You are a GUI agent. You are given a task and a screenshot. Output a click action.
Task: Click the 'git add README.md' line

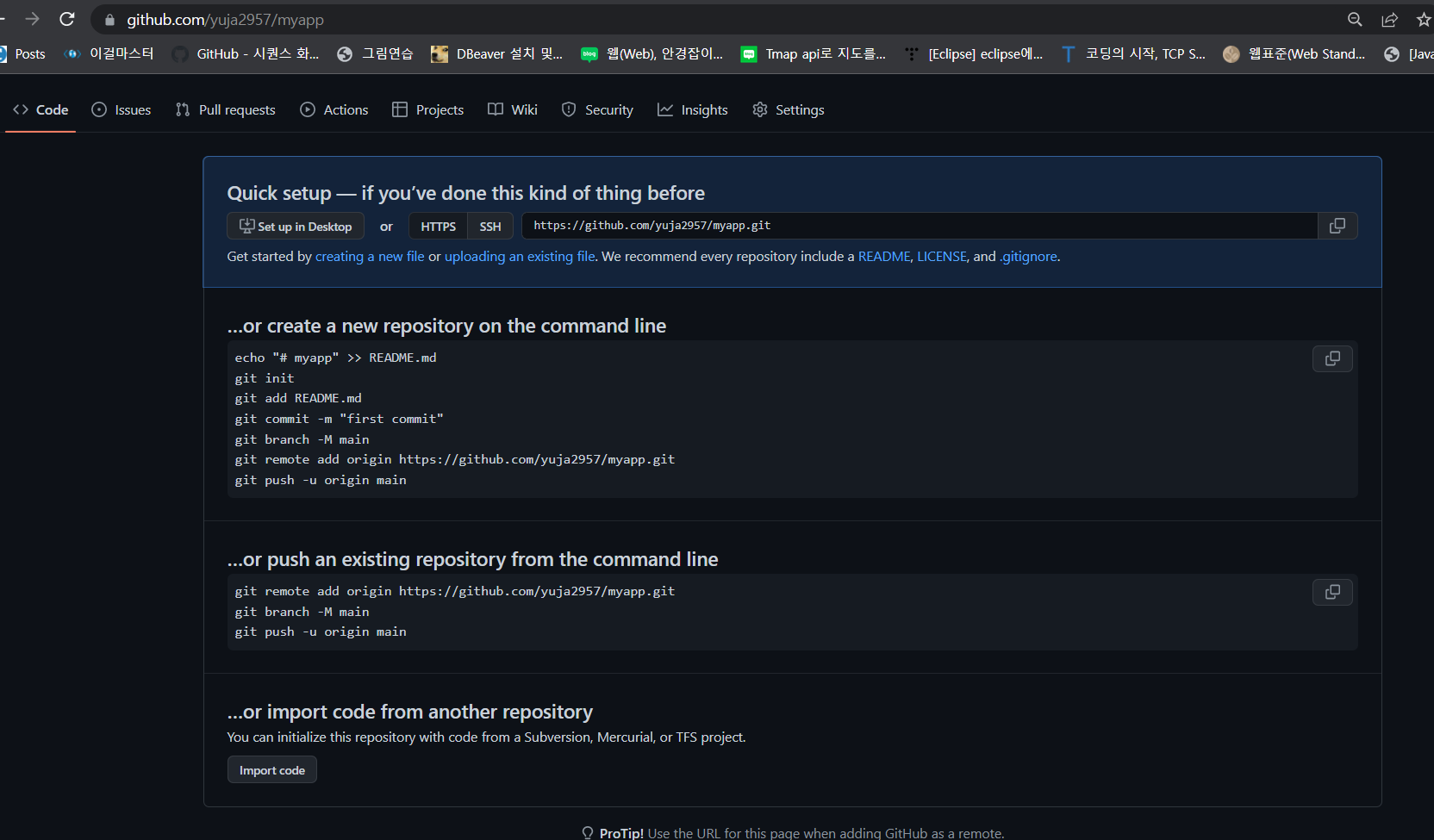tap(298, 398)
